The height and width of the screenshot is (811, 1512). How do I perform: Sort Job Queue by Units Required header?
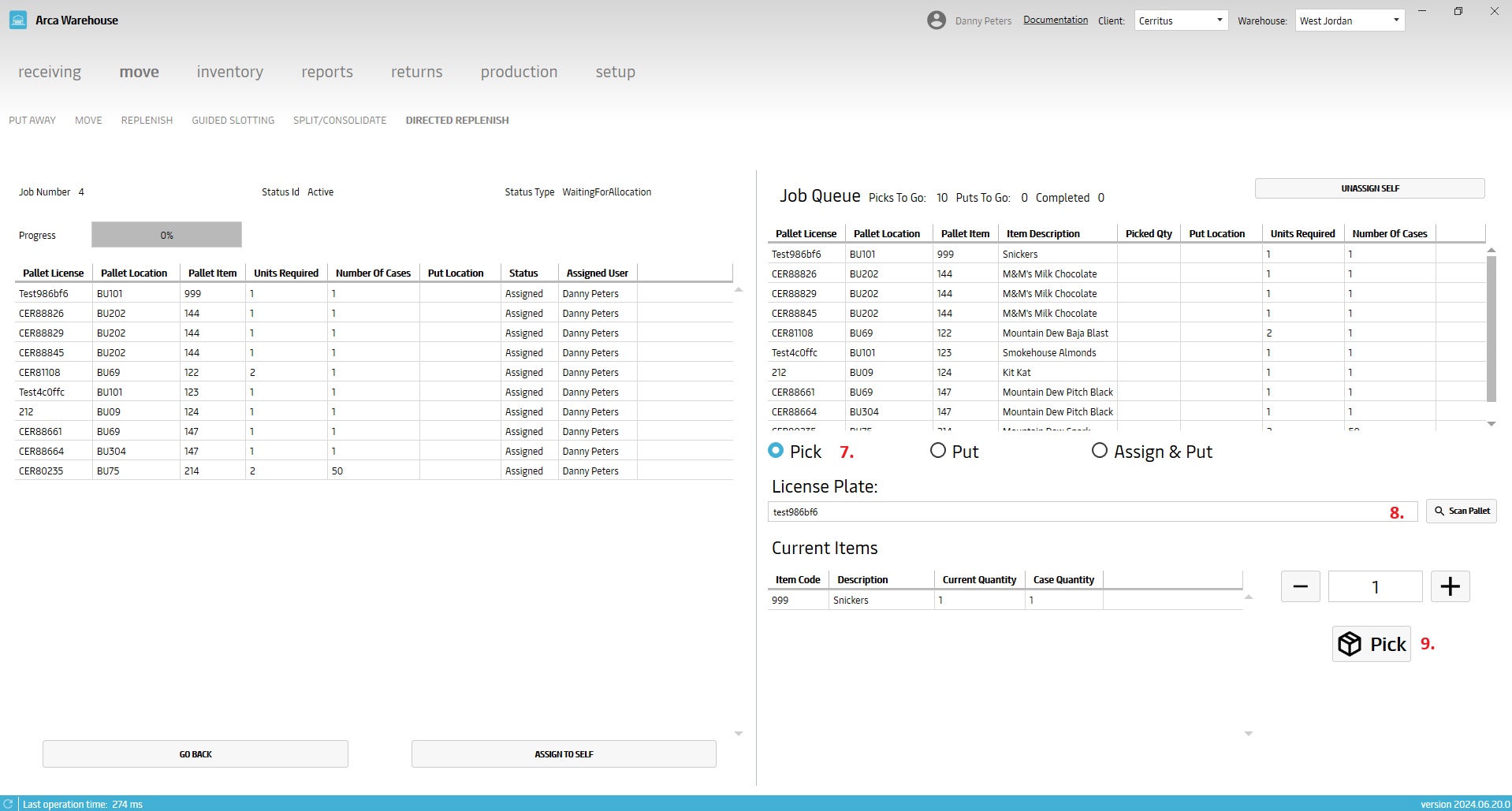[1302, 234]
